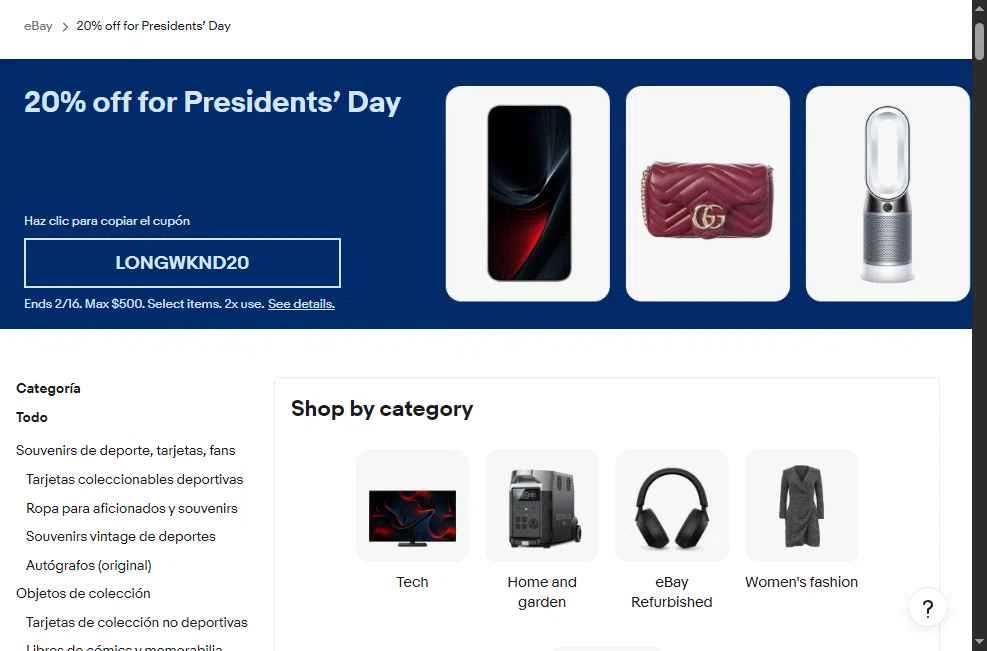The image size is (987, 651).
Task: Select Autógrafos (original) subcategory
Action: pos(88,565)
